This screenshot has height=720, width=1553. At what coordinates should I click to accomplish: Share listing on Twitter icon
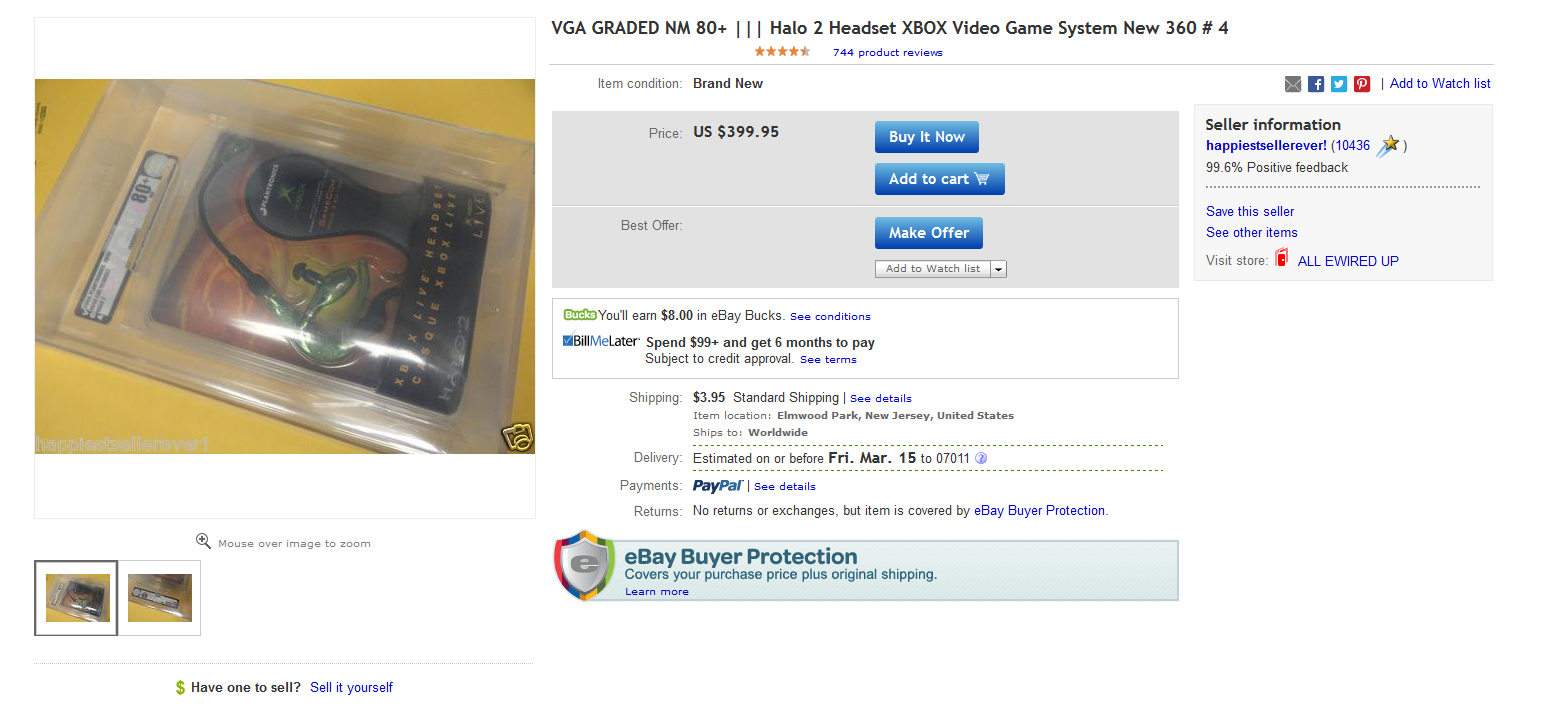point(1339,84)
